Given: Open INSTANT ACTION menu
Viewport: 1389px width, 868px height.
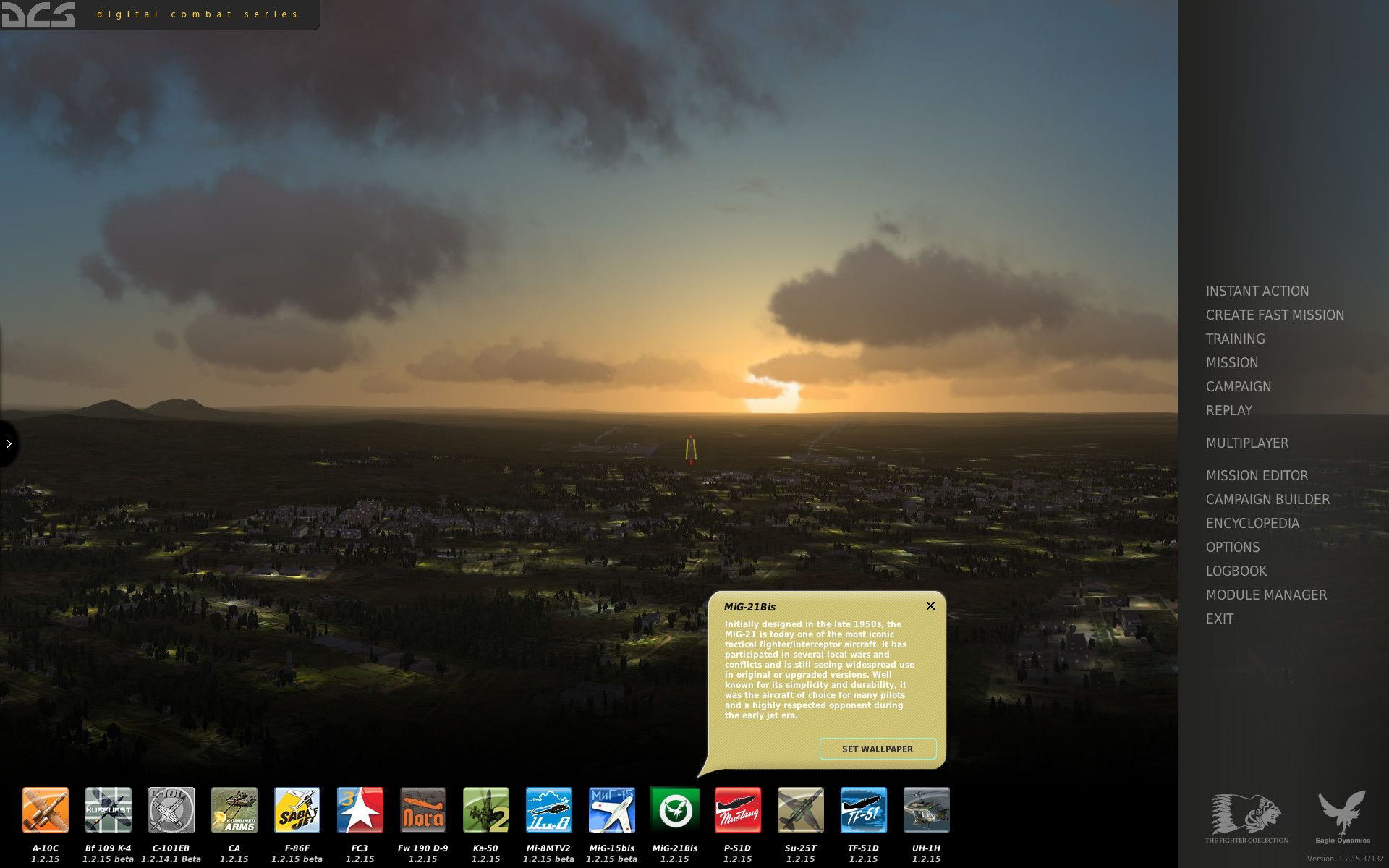Looking at the screenshot, I should click(x=1257, y=291).
